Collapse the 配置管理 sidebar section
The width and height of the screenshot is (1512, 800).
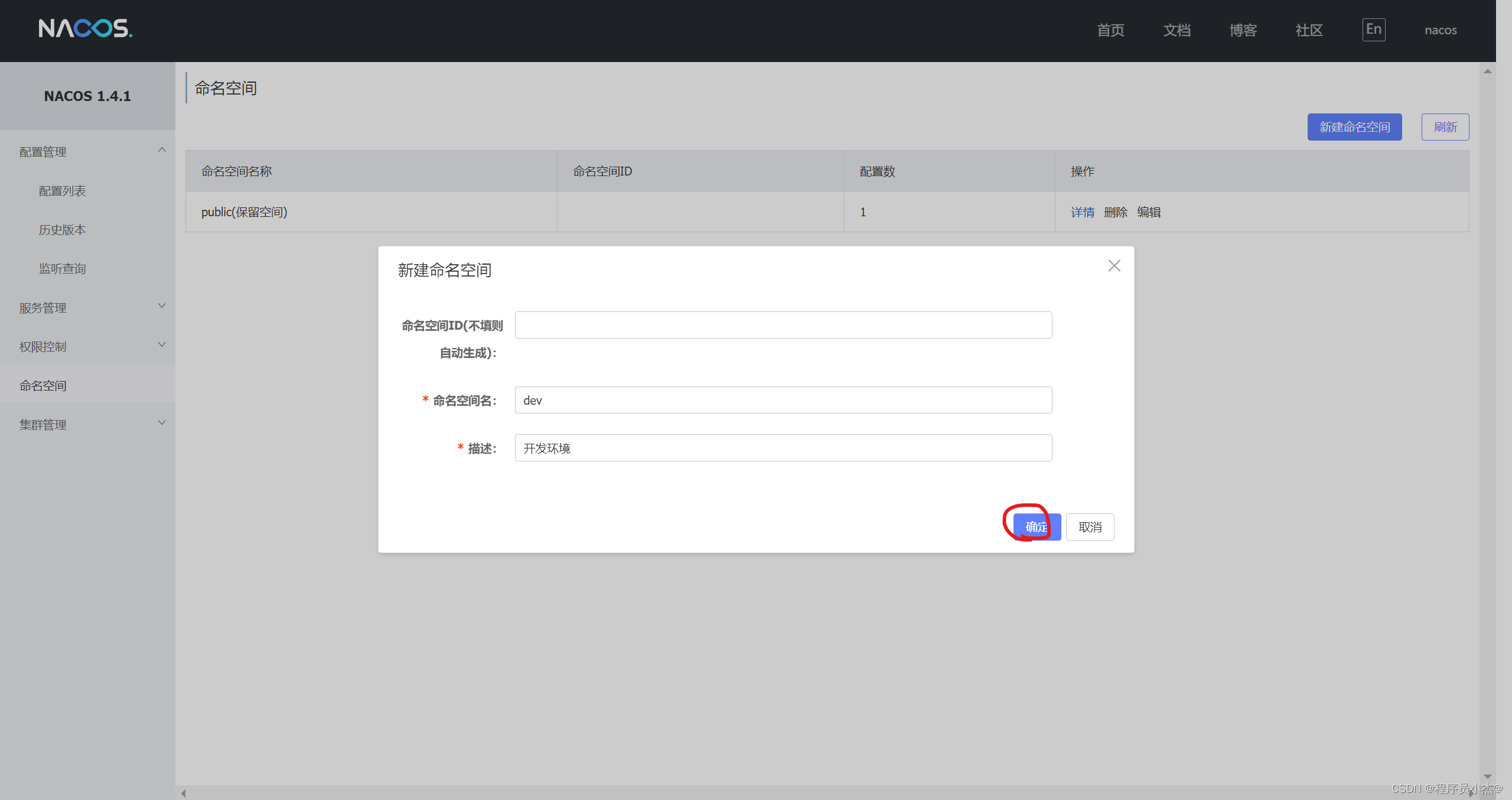(87, 151)
